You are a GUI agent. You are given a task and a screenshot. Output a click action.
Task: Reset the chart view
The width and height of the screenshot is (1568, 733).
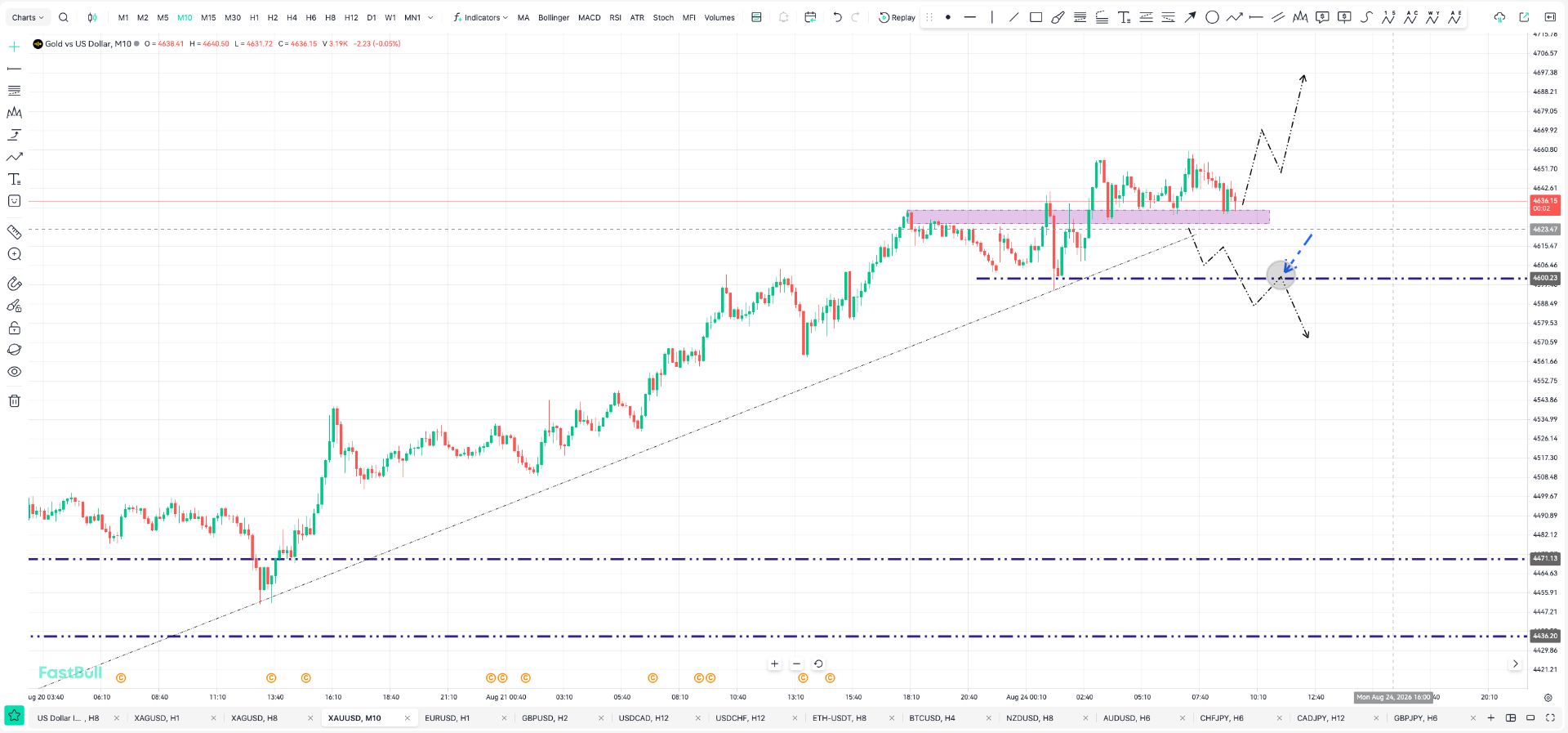click(818, 664)
